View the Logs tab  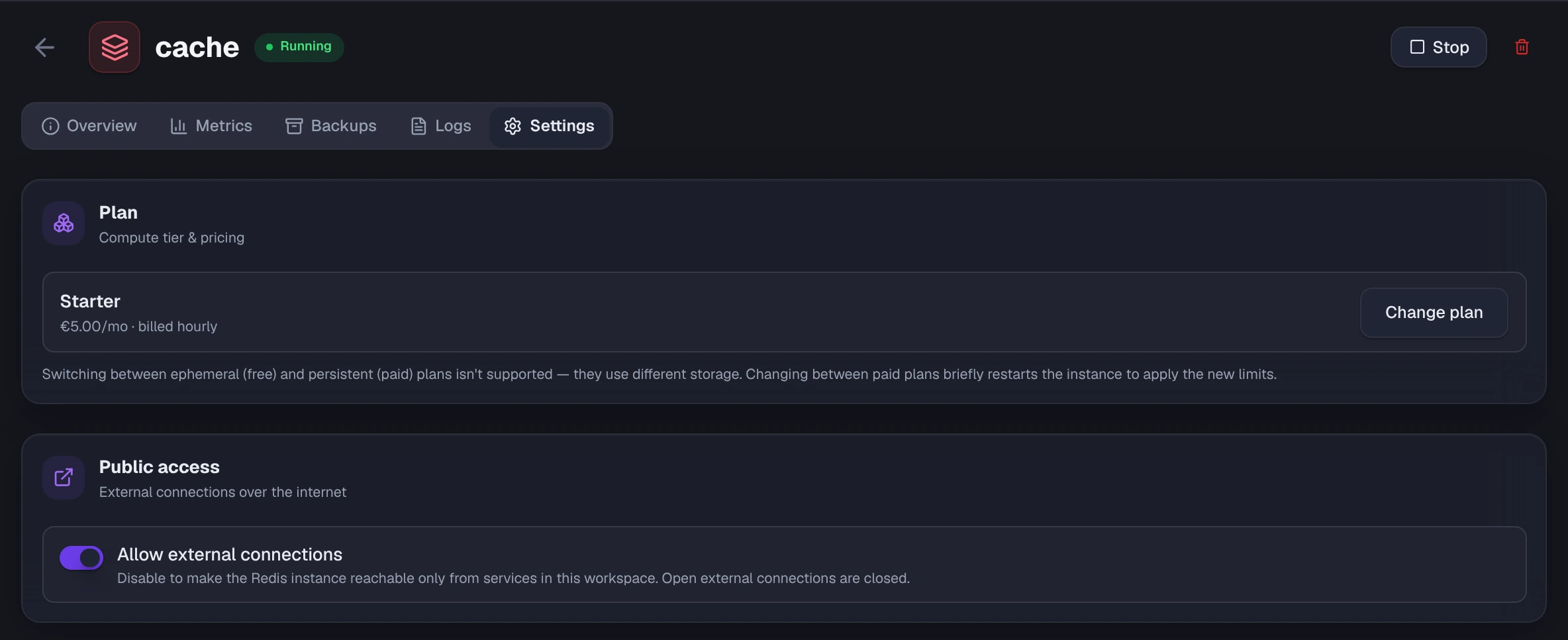440,126
